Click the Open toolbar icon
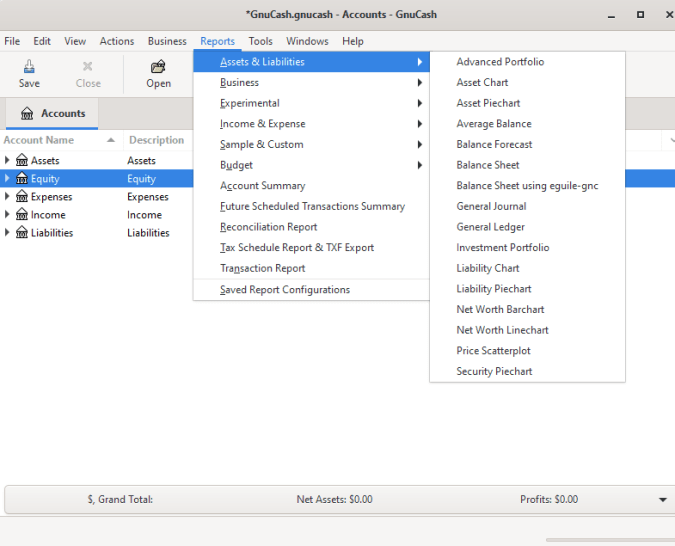 tap(158, 67)
